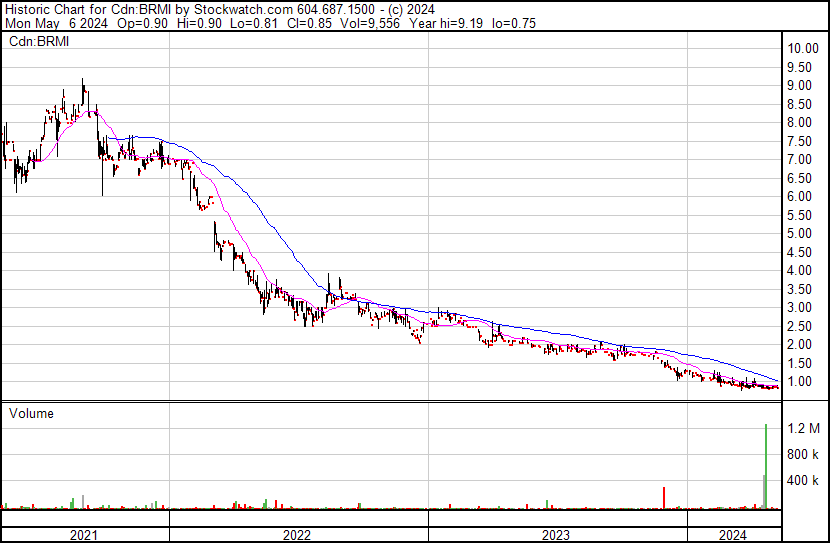Click the 1.2 M volume axis label
This screenshot has height=543, width=830.
[x=803, y=428]
